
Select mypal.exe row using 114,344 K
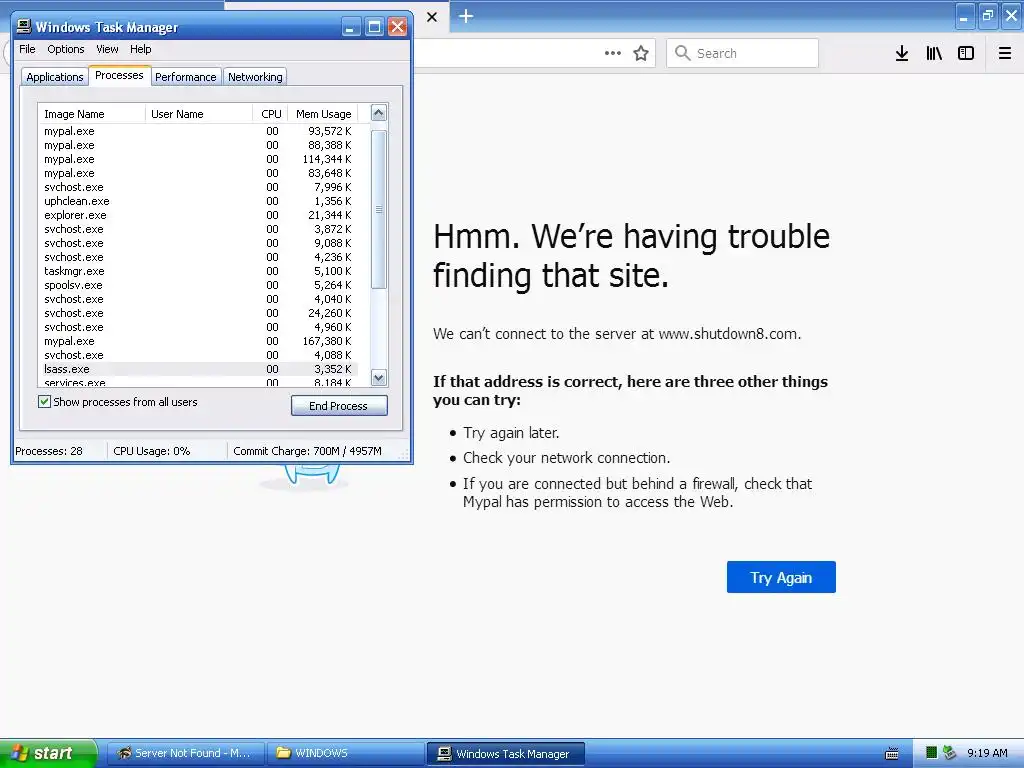[x=198, y=159]
